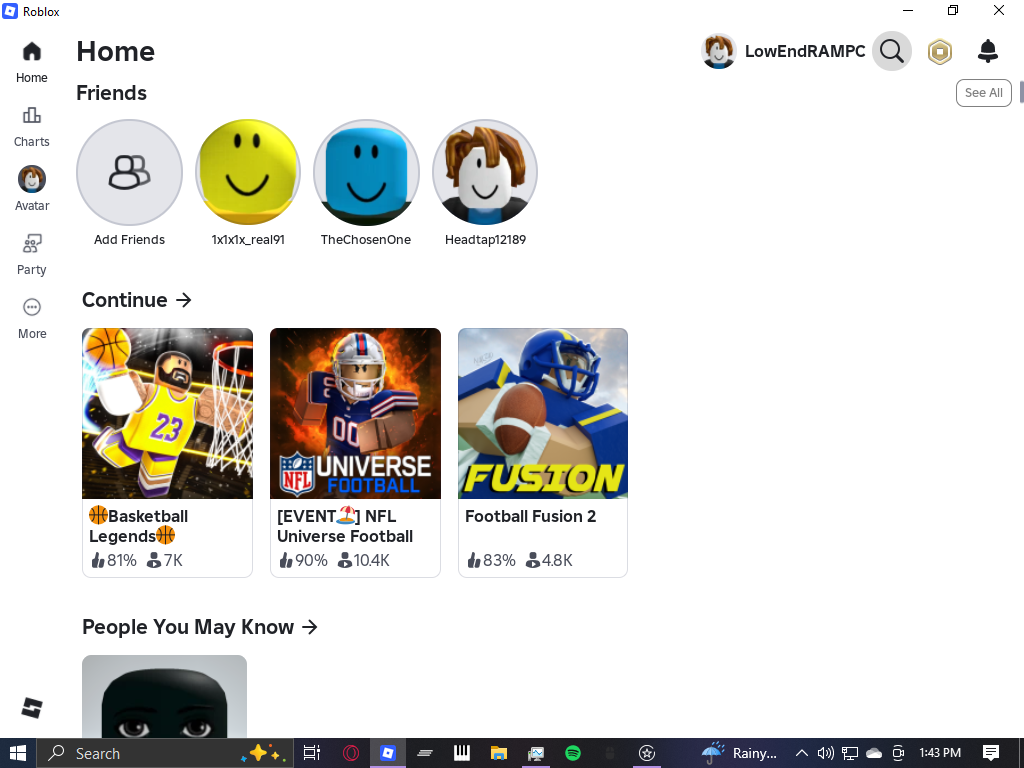The image size is (1024, 768).
Task: Open the Opera browser taskbar icon
Action: point(351,753)
